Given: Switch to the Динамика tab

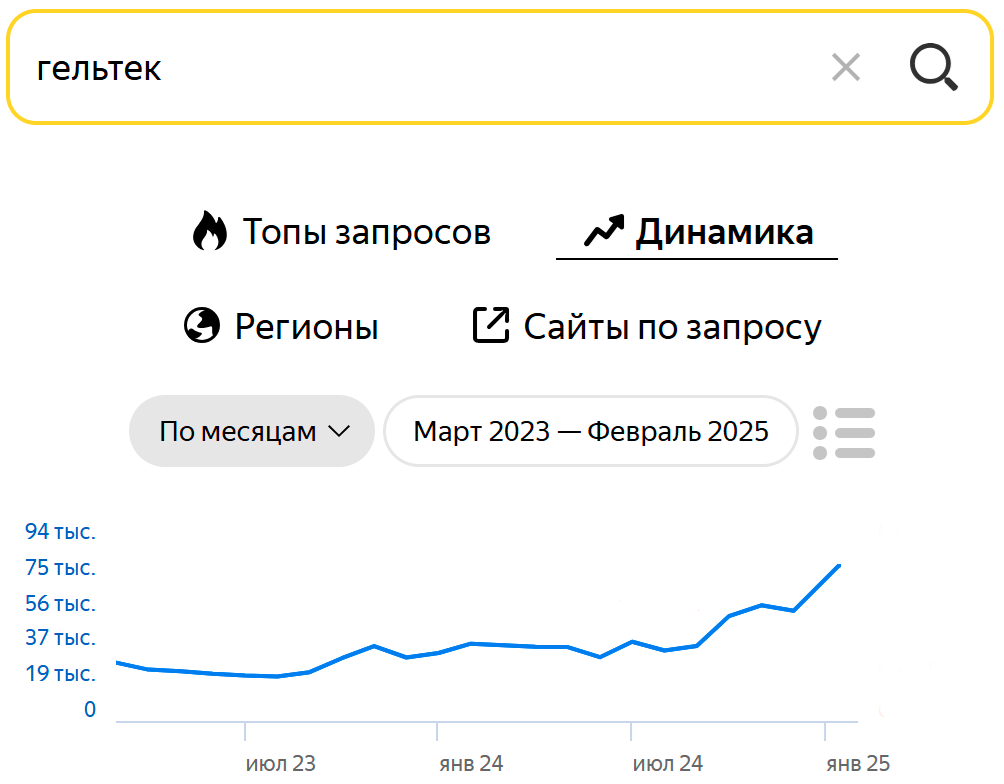Looking at the screenshot, I should tap(697, 233).
